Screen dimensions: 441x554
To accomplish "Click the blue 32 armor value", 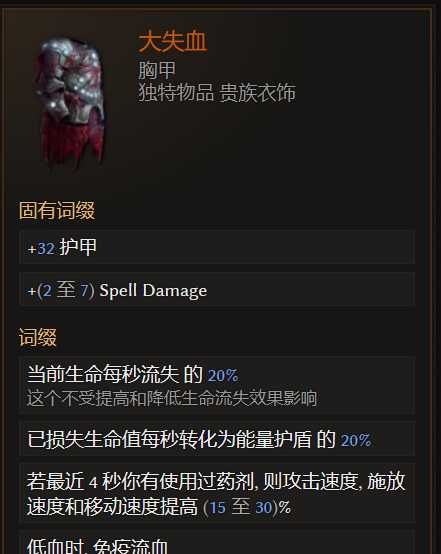I will (x=46, y=248).
